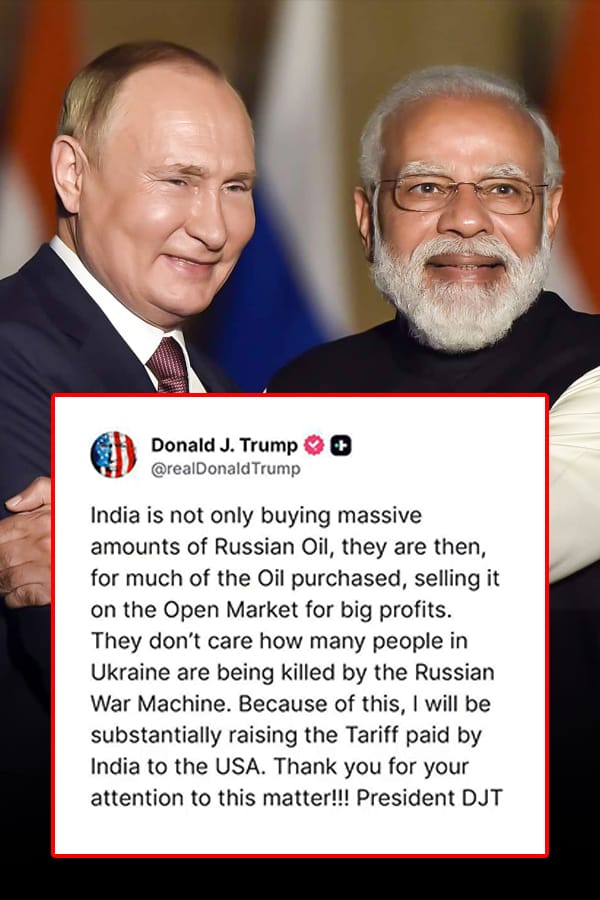Click the black plus badge beside the name
Screen dimensions: 600x900
[x=340, y=445]
